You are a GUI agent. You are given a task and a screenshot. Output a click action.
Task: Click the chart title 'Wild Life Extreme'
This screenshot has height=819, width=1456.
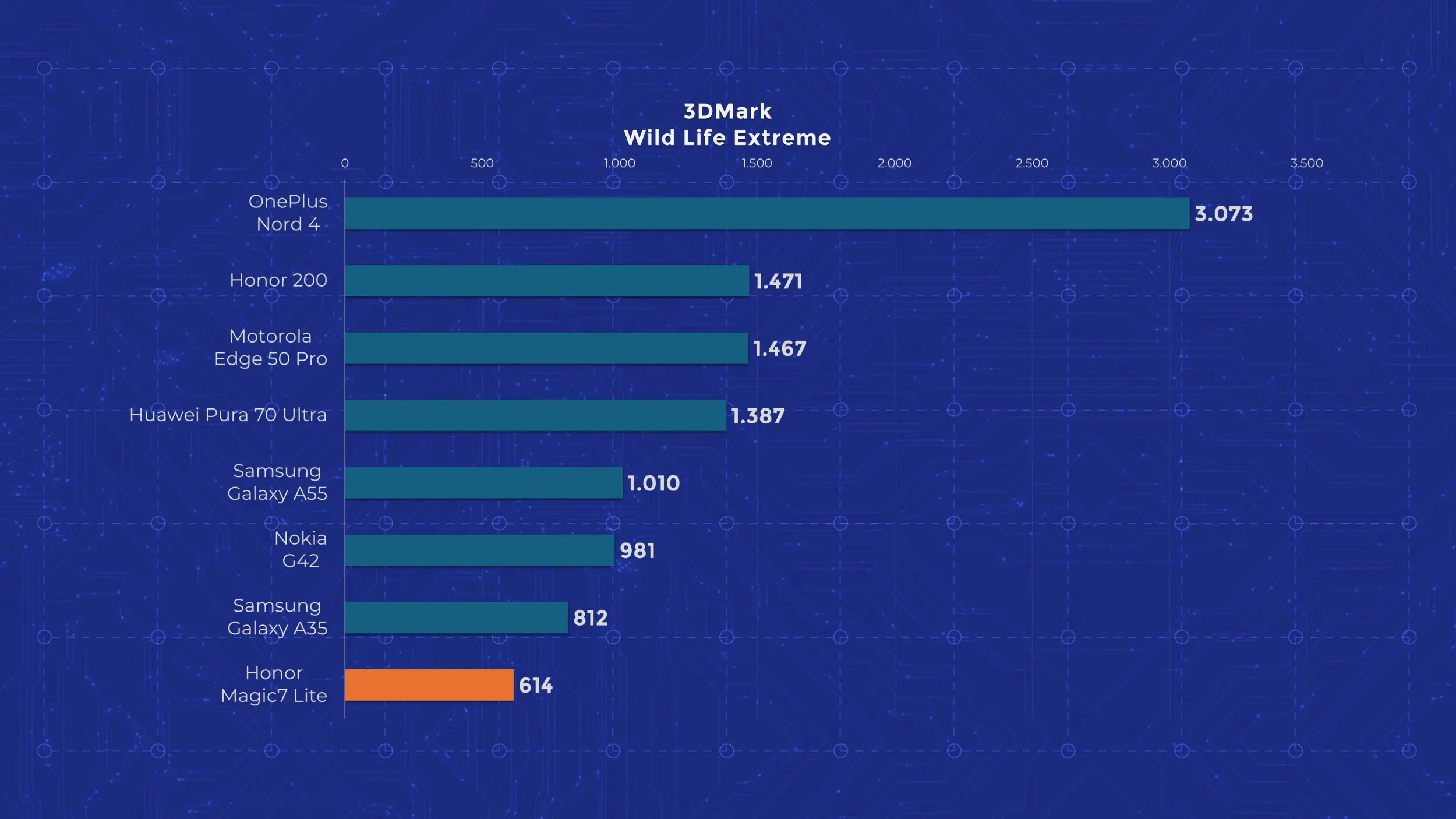tap(727, 138)
